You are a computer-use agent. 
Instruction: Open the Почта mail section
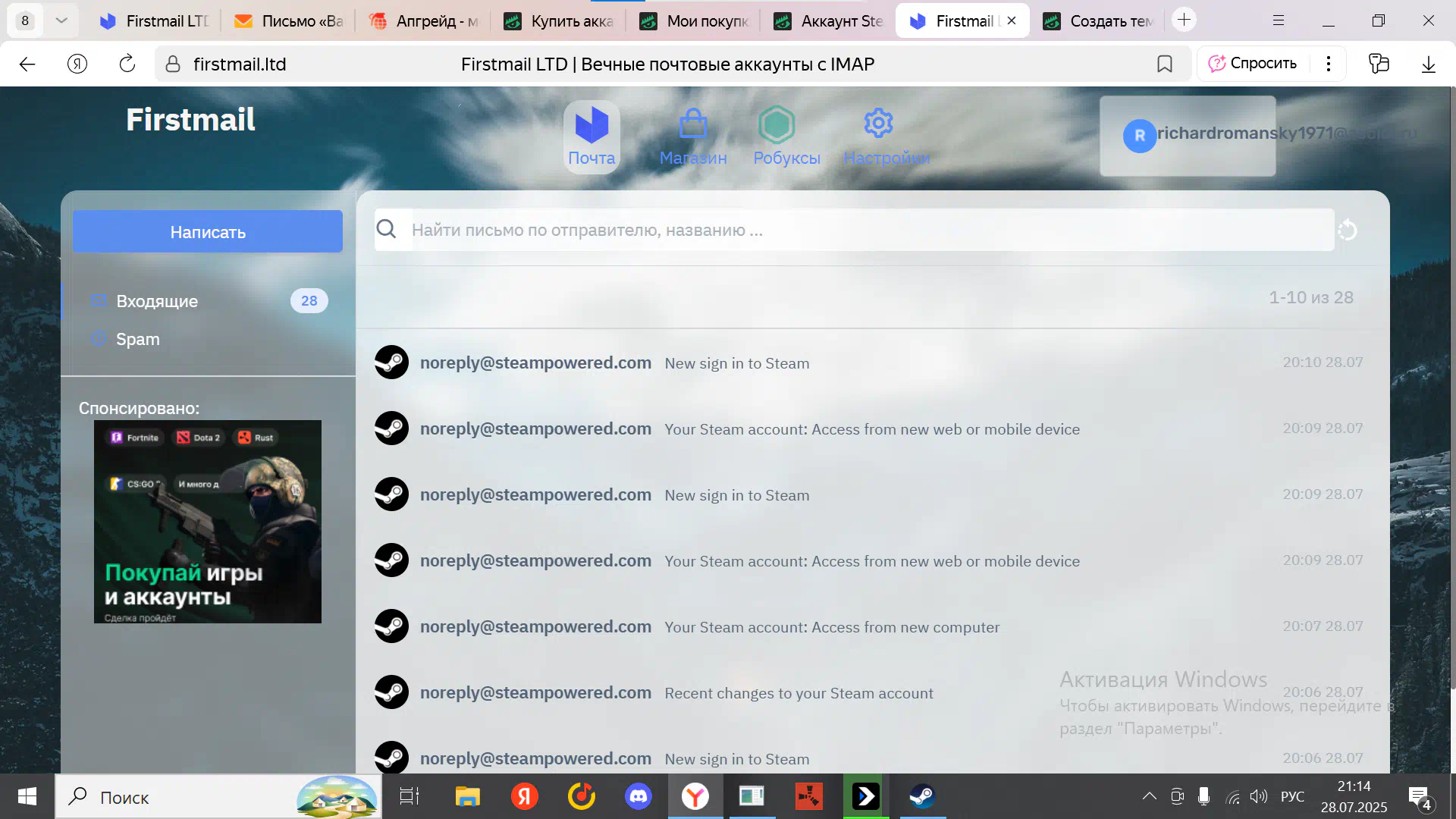point(591,136)
